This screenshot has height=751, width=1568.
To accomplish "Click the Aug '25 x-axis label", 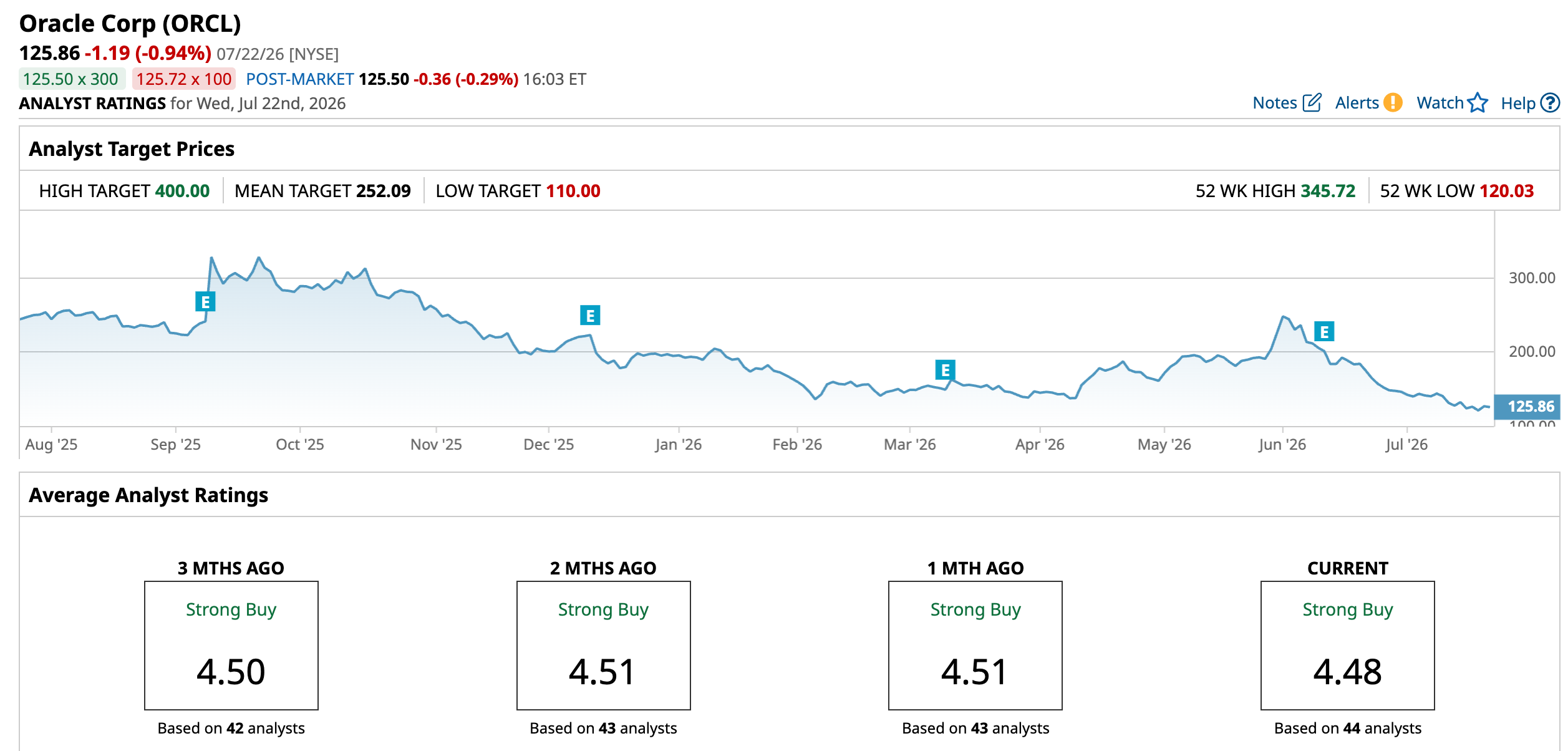I will tap(51, 445).
